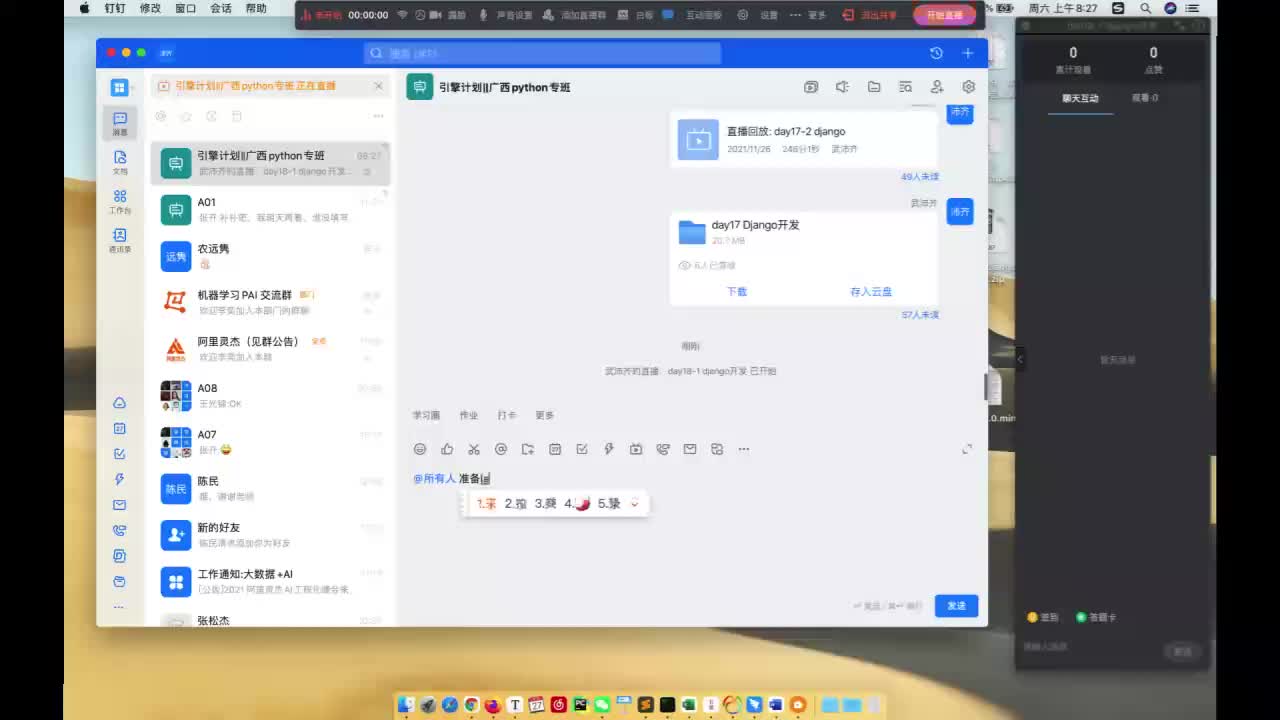The width and height of the screenshot is (1280, 720).
Task: Open group files folder icon in header
Action: pos(874,87)
